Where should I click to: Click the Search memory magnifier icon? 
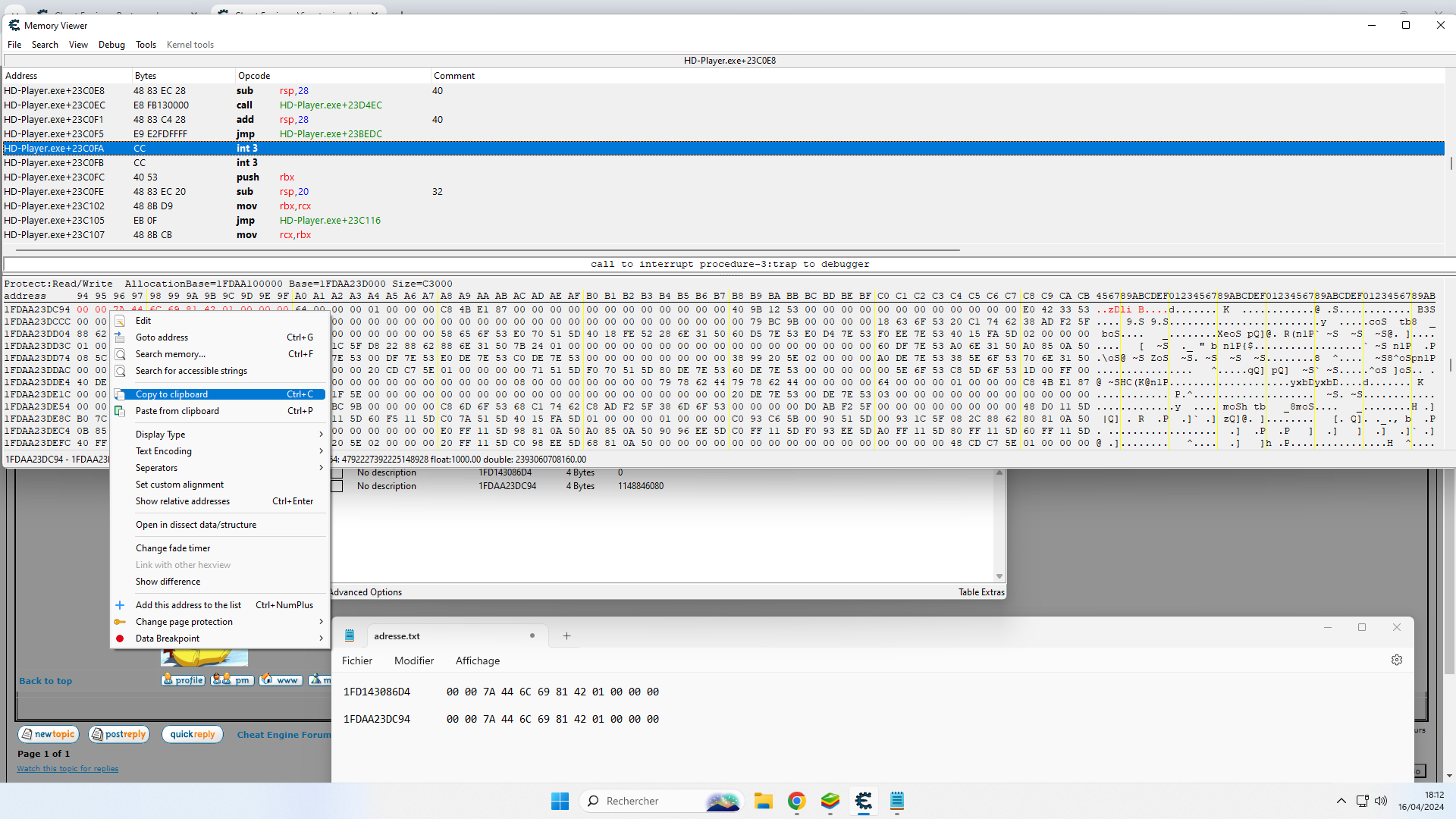click(120, 354)
